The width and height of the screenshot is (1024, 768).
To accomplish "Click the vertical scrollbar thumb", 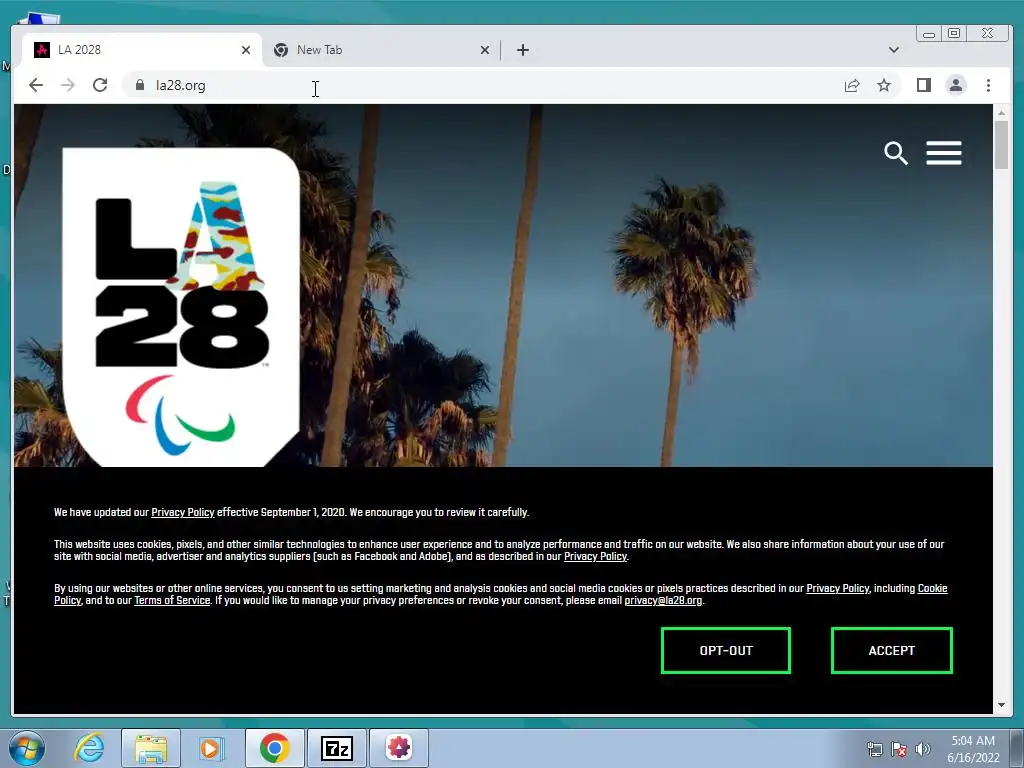I will (1001, 145).
